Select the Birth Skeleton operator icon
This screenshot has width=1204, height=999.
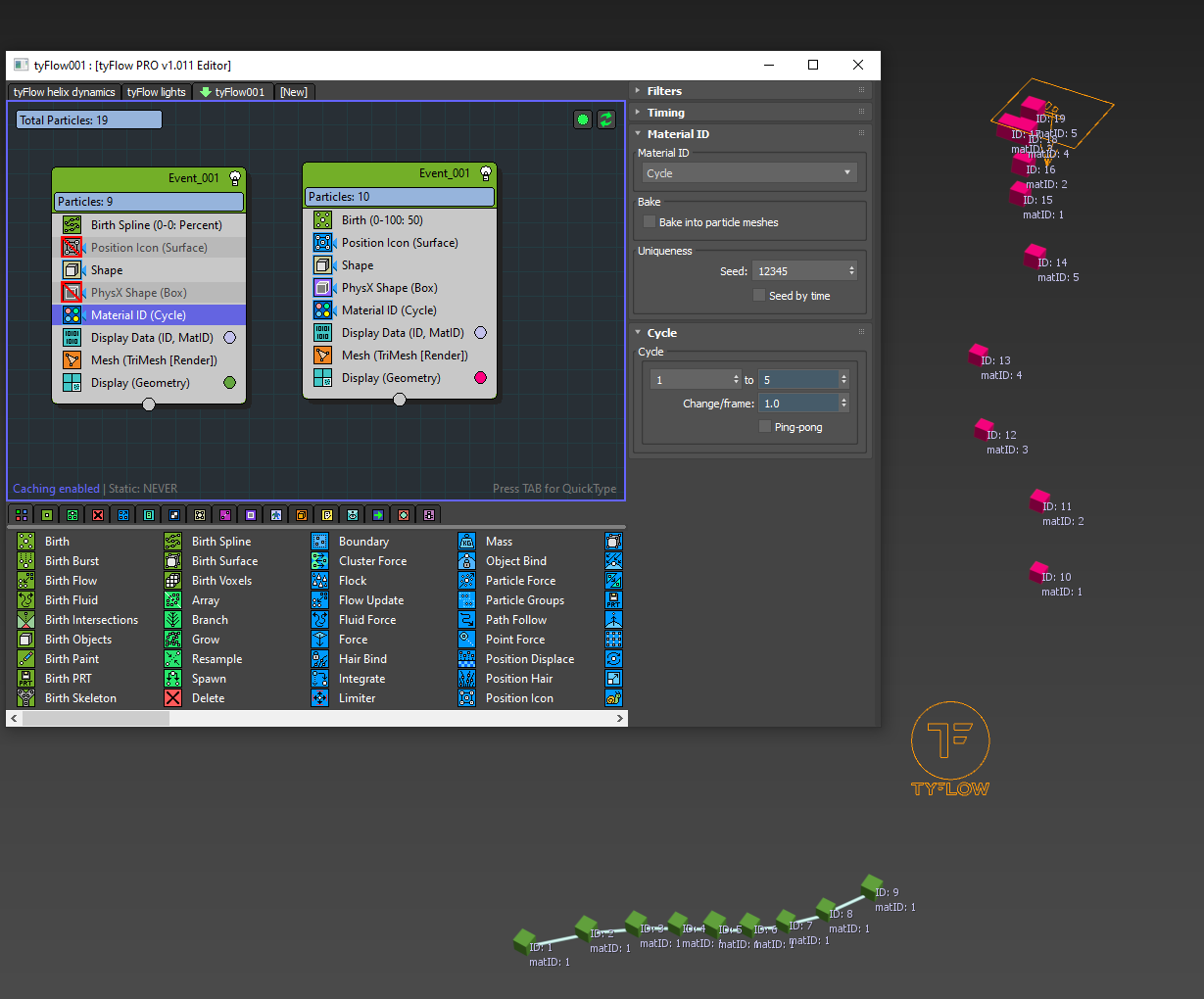click(26, 698)
